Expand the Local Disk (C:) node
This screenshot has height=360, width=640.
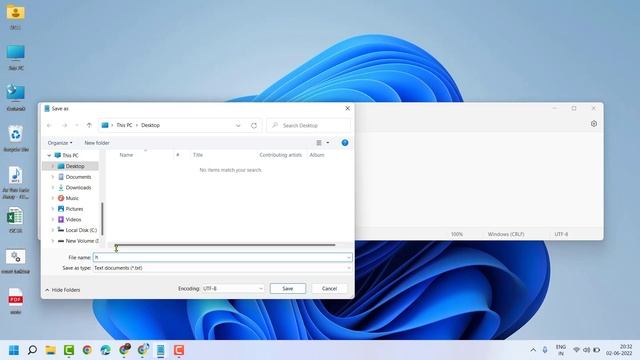click(52, 230)
